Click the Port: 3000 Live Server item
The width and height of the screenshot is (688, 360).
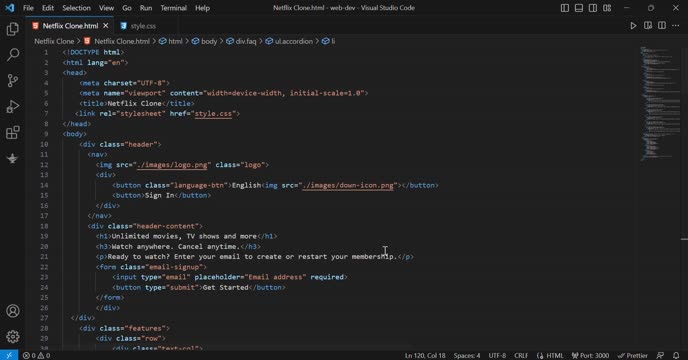click(x=590, y=355)
